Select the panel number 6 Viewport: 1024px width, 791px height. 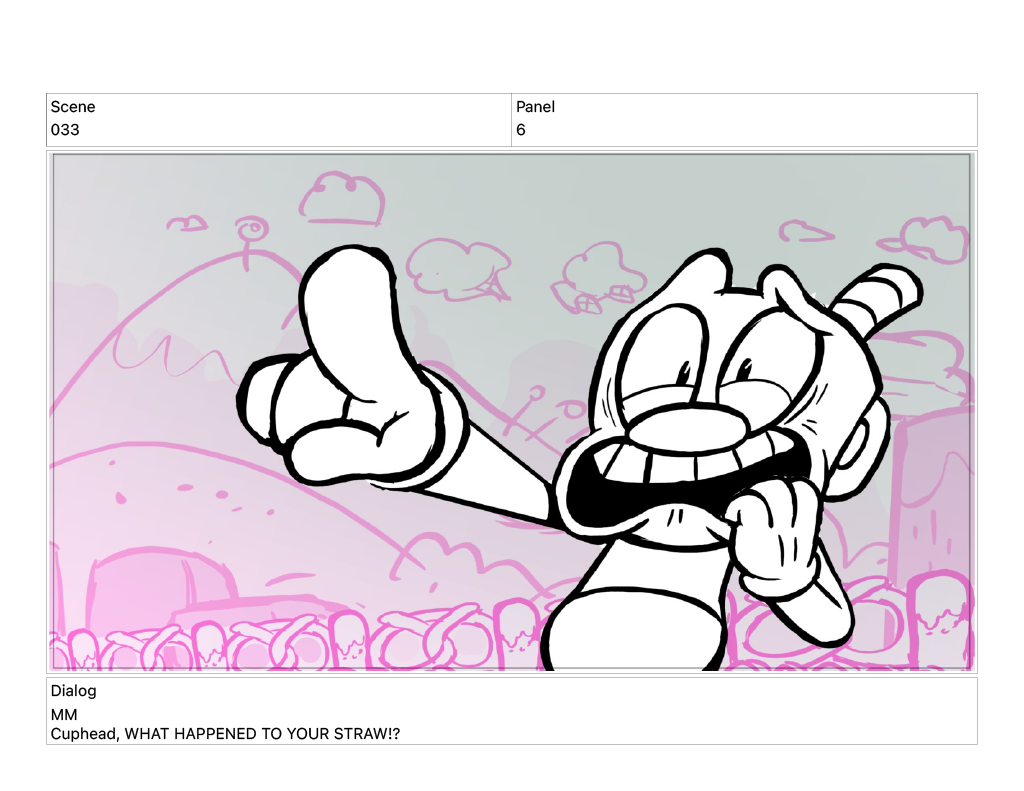tap(521, 130)
